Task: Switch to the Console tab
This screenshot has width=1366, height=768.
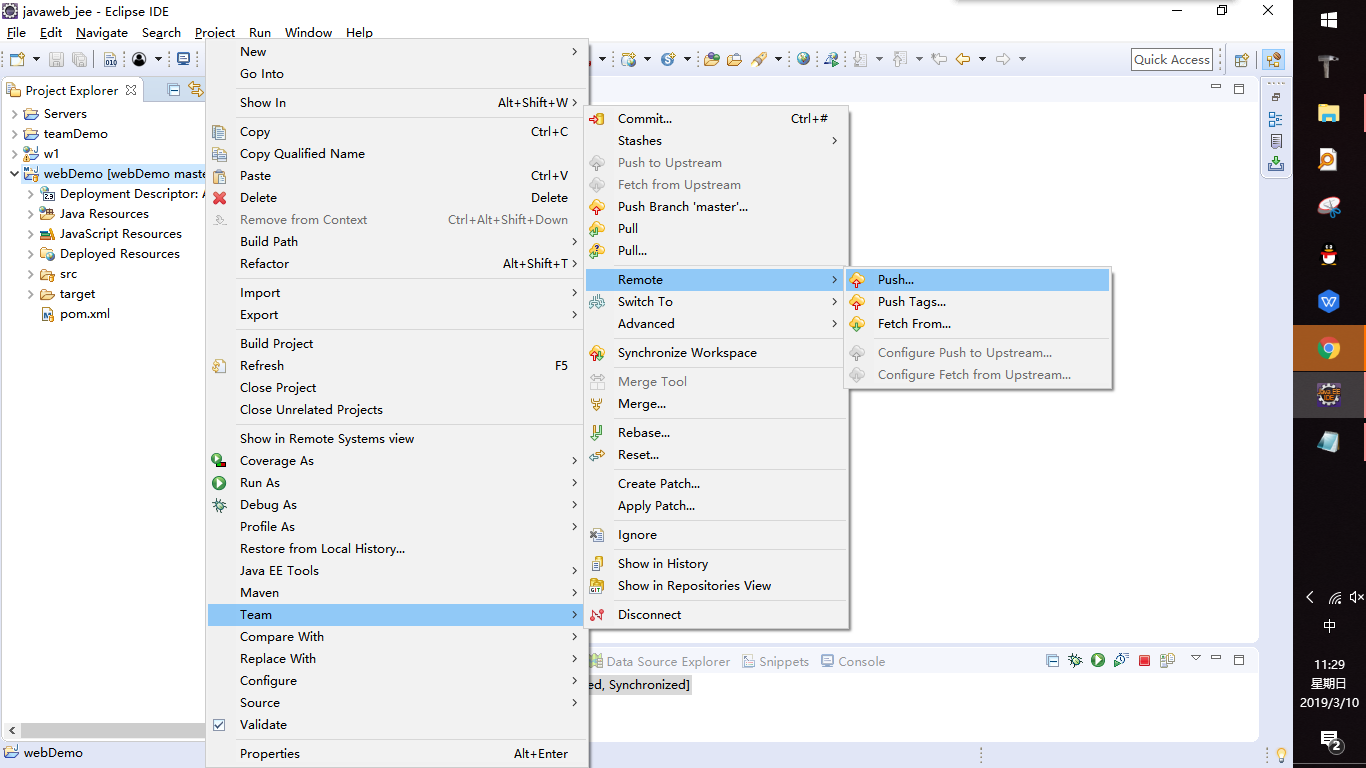Action: coord(853,661)
